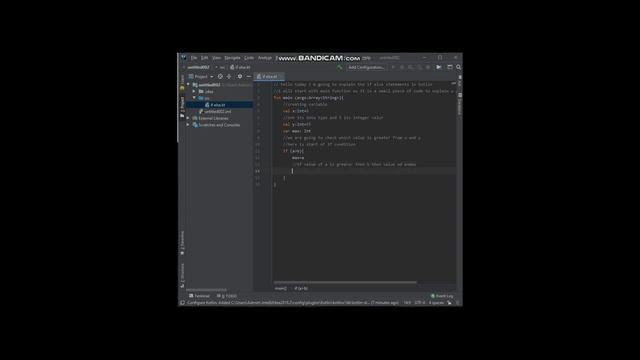Viewport: 640px width, 360px height.
Task: Click untitled002 in the navigation bar
Action: coord(198,67)
